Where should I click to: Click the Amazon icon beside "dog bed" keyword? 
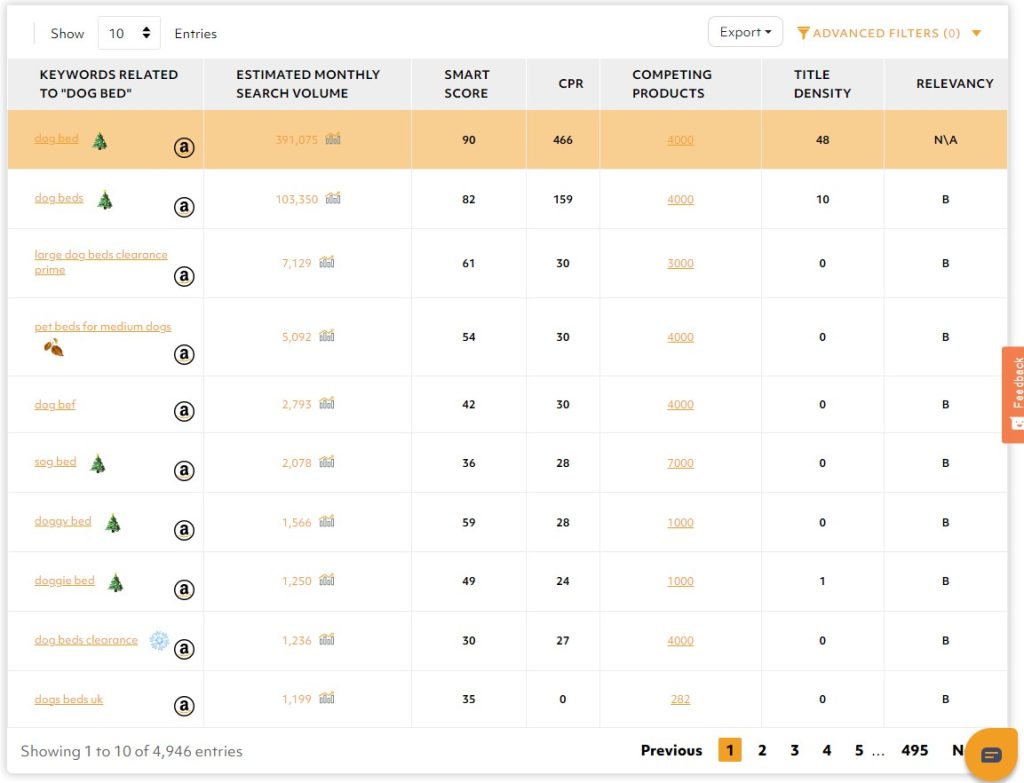pos(184,147)
